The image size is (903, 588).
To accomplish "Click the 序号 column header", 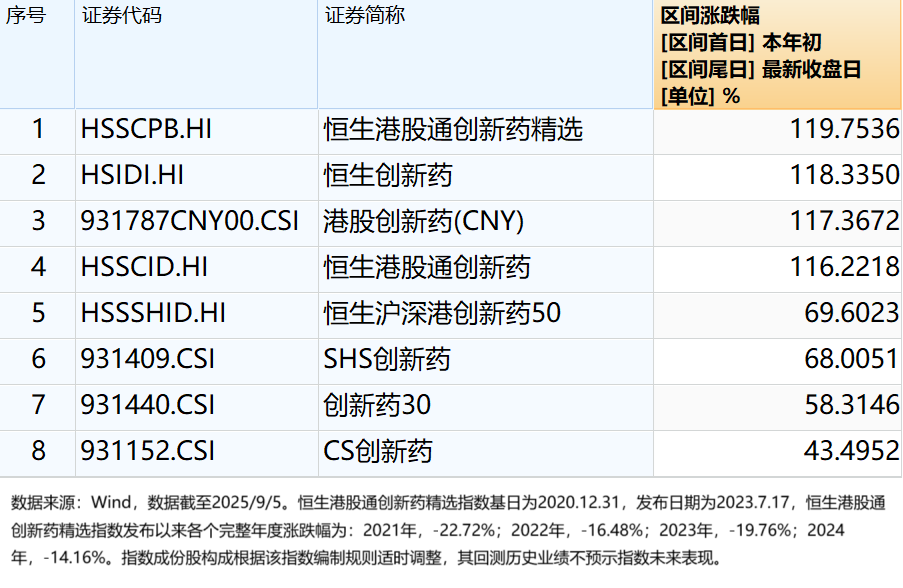I will 37,54.
